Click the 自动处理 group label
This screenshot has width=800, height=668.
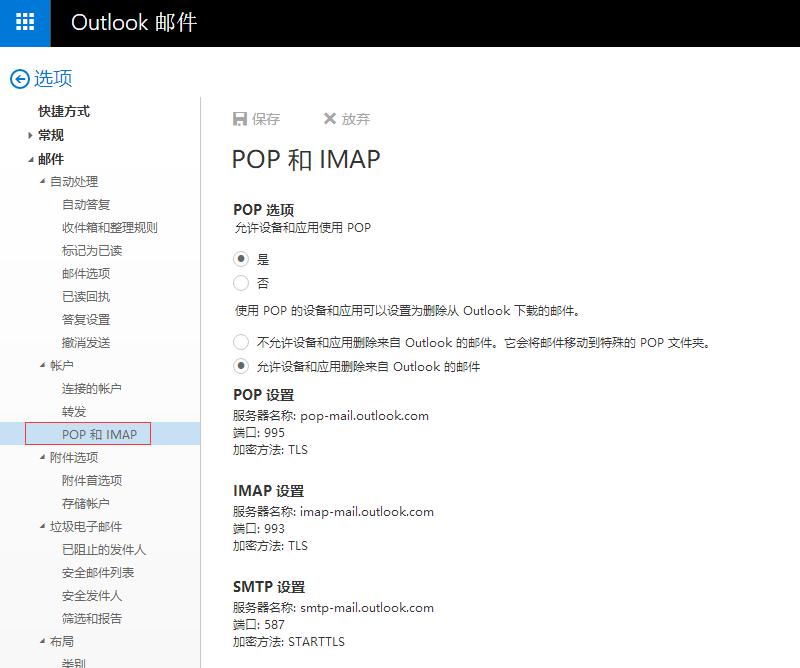(74, 182)
